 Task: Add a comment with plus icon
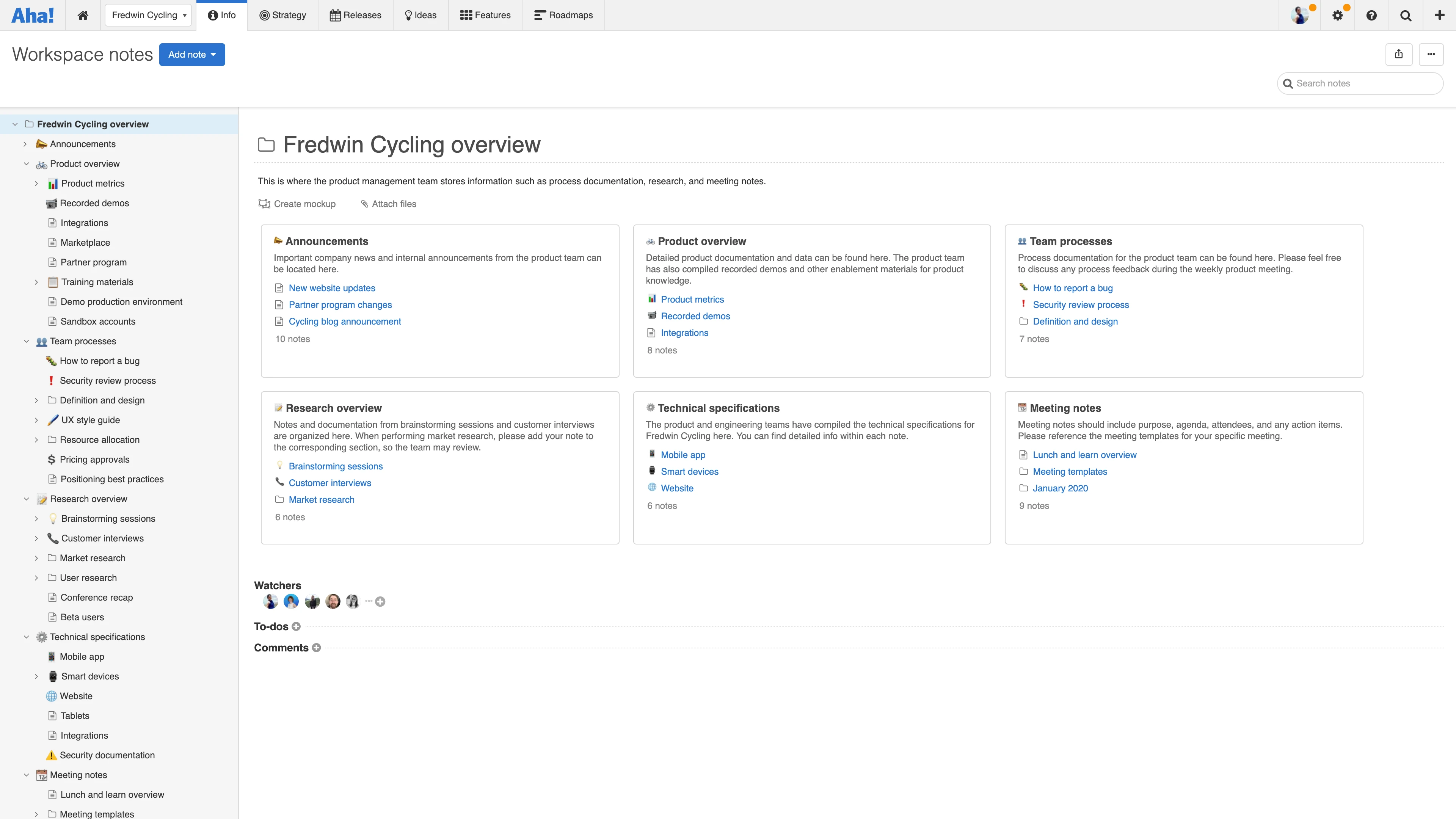coord(317,648)
